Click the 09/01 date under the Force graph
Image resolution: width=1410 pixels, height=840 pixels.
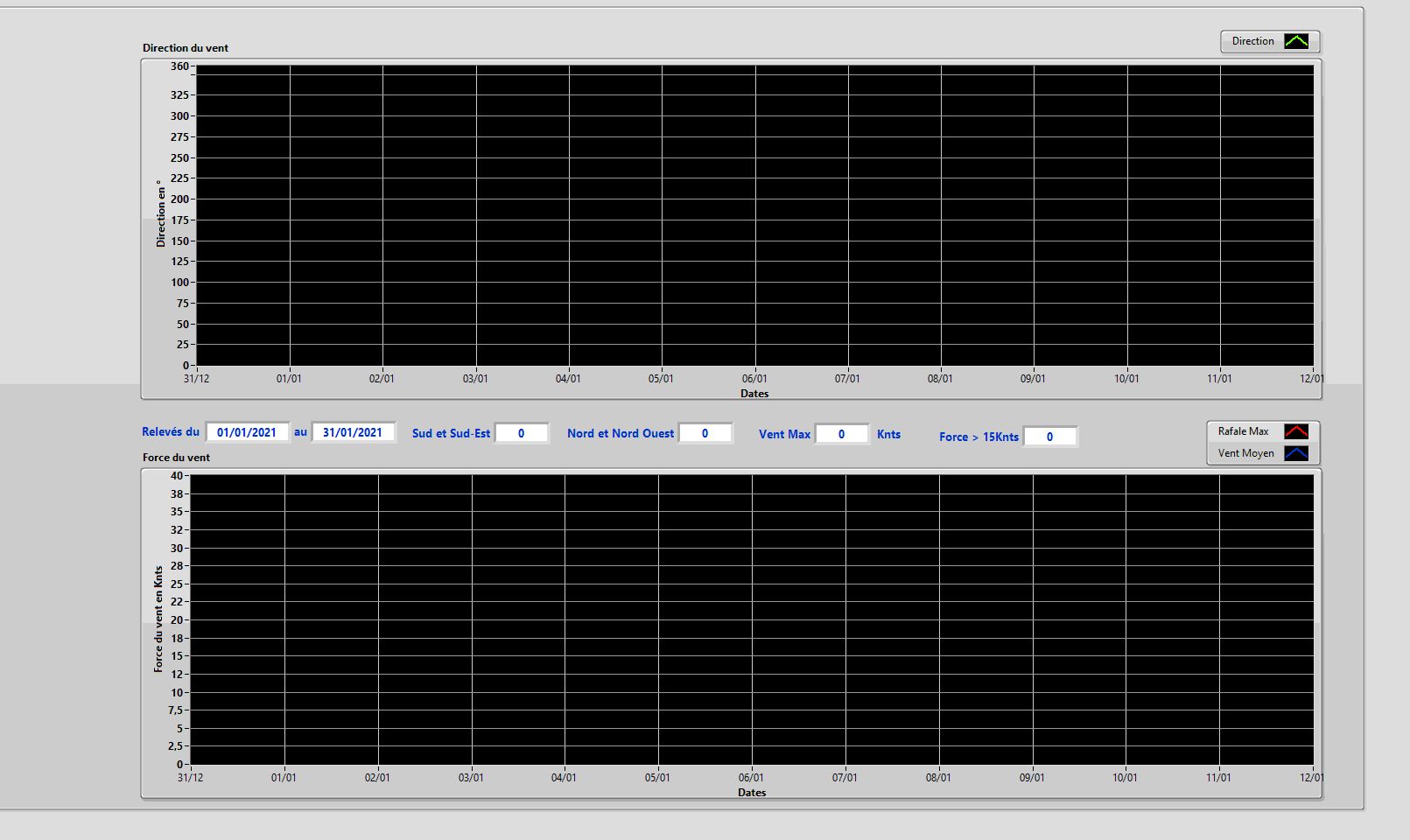[x=1032, y=778]
